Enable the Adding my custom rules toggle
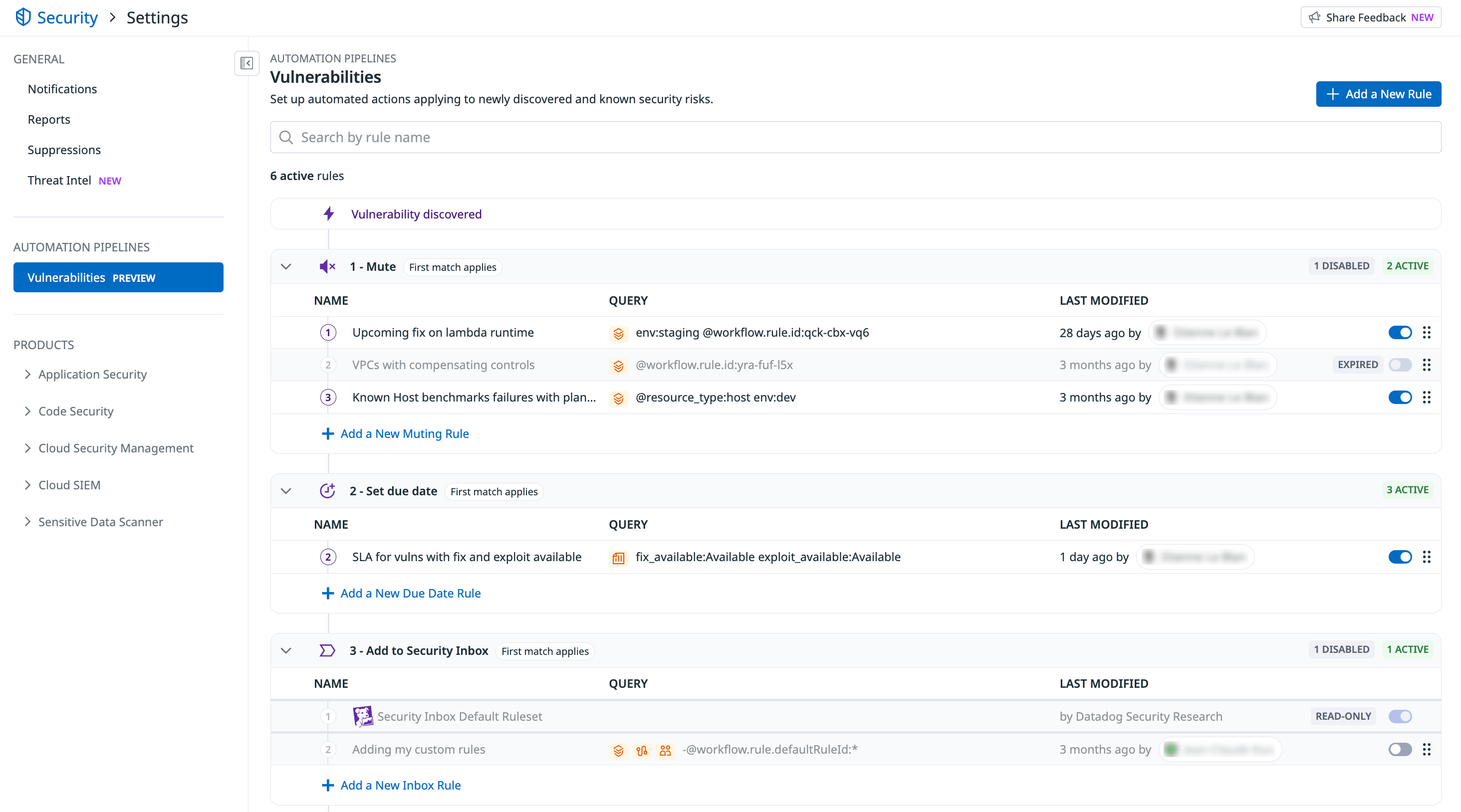The image size is (1461, 812). click(1400, 749)
